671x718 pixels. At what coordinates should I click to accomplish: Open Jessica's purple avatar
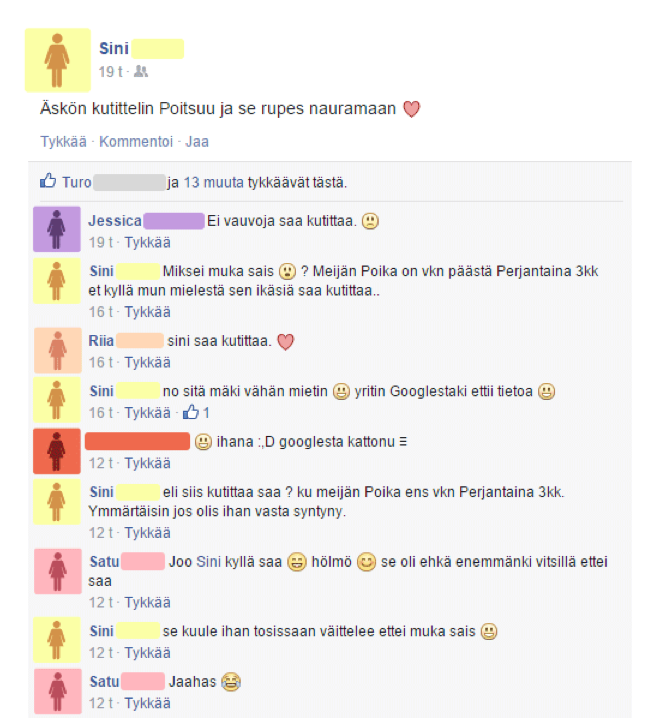coord(57,229)
